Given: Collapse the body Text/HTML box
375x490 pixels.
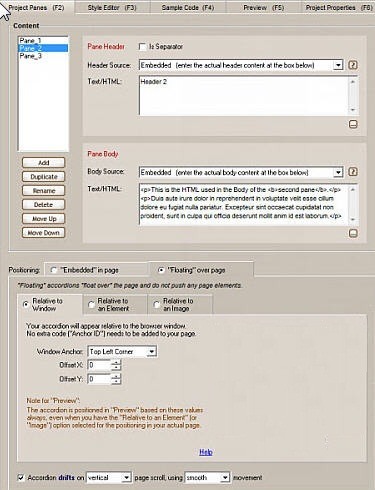Looking at the screenshot, I should (353, 233).
